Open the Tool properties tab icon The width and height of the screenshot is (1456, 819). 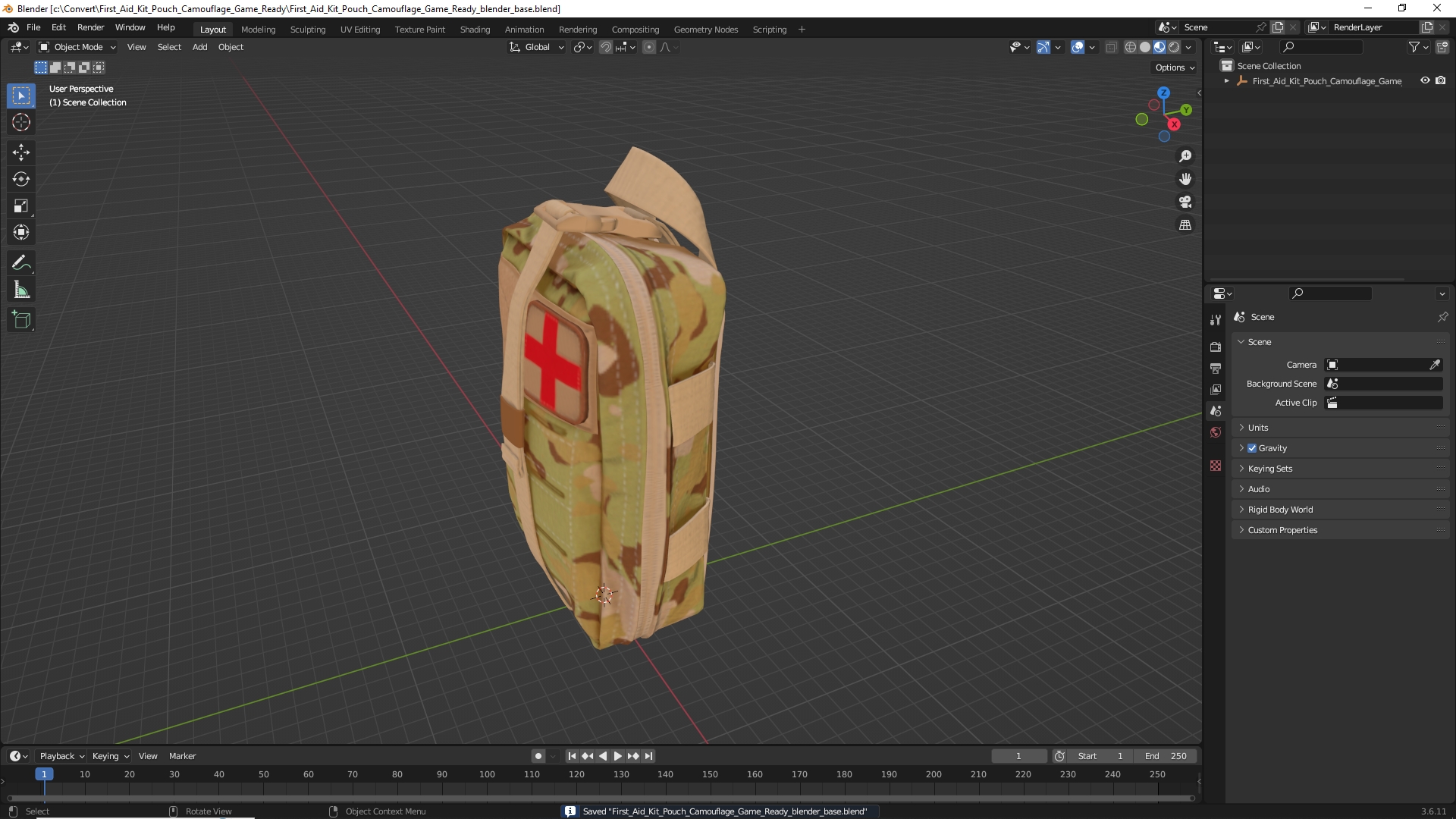pyautogui.click(x=1216, y=320)
